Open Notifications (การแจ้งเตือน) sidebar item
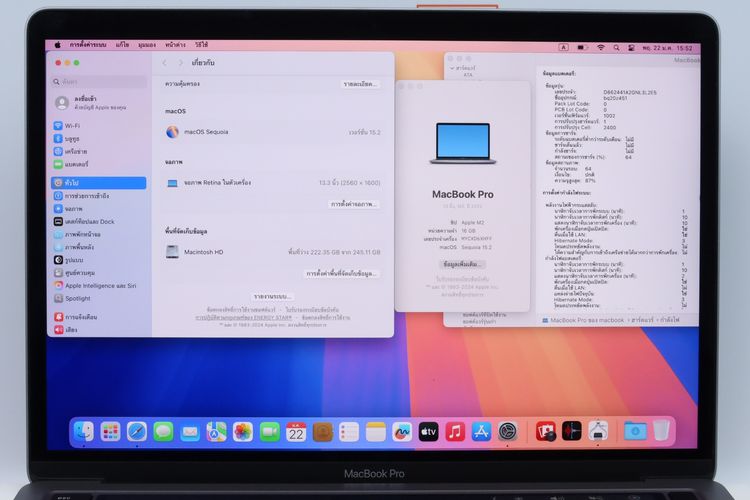This screenshot has width=750, height=500. pos(99,317)
